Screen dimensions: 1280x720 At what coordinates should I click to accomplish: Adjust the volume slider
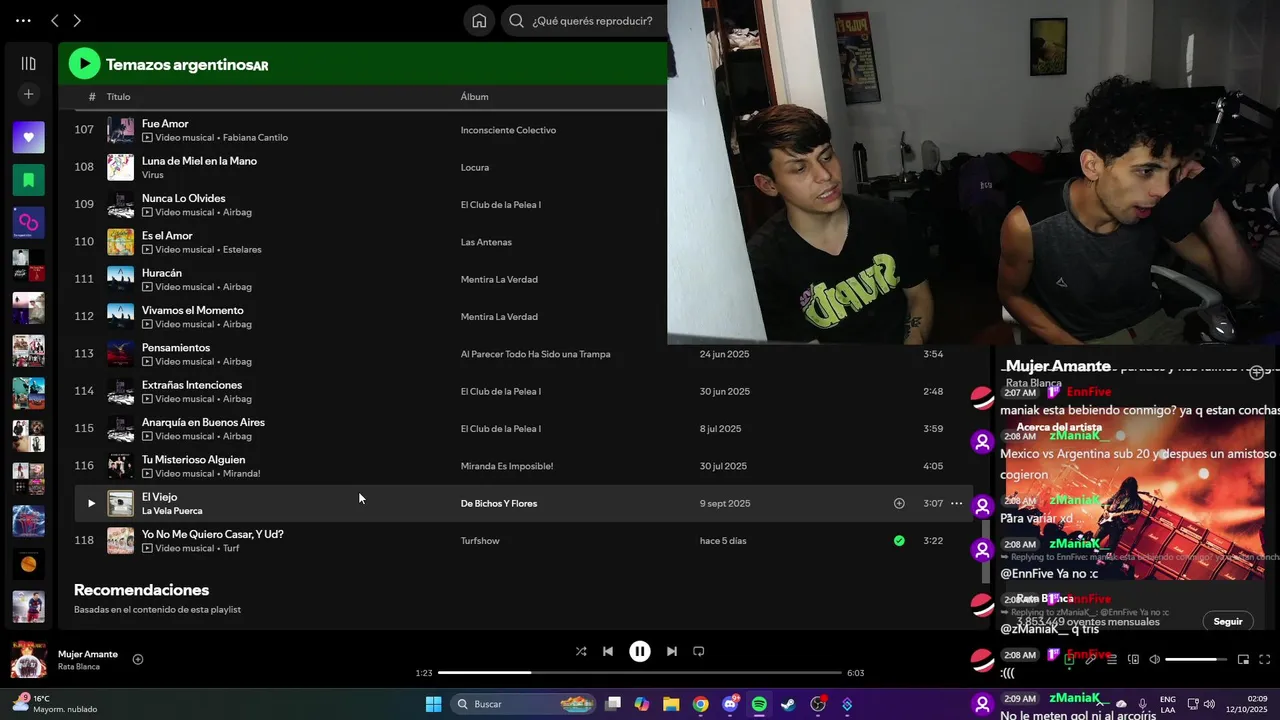pos(1196,660)
